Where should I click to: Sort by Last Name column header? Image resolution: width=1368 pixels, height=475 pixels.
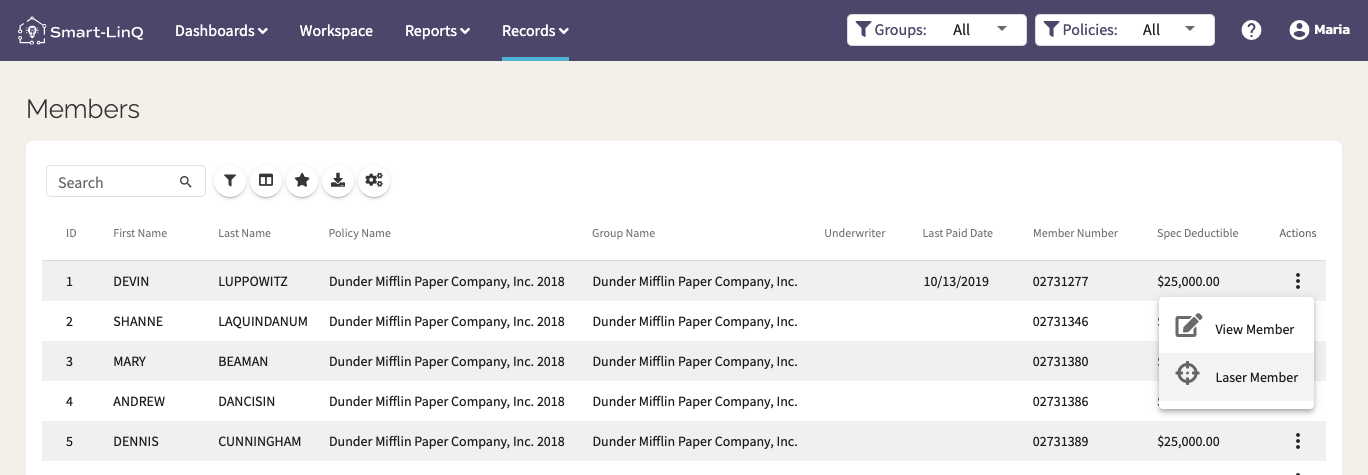click(244, 233)
